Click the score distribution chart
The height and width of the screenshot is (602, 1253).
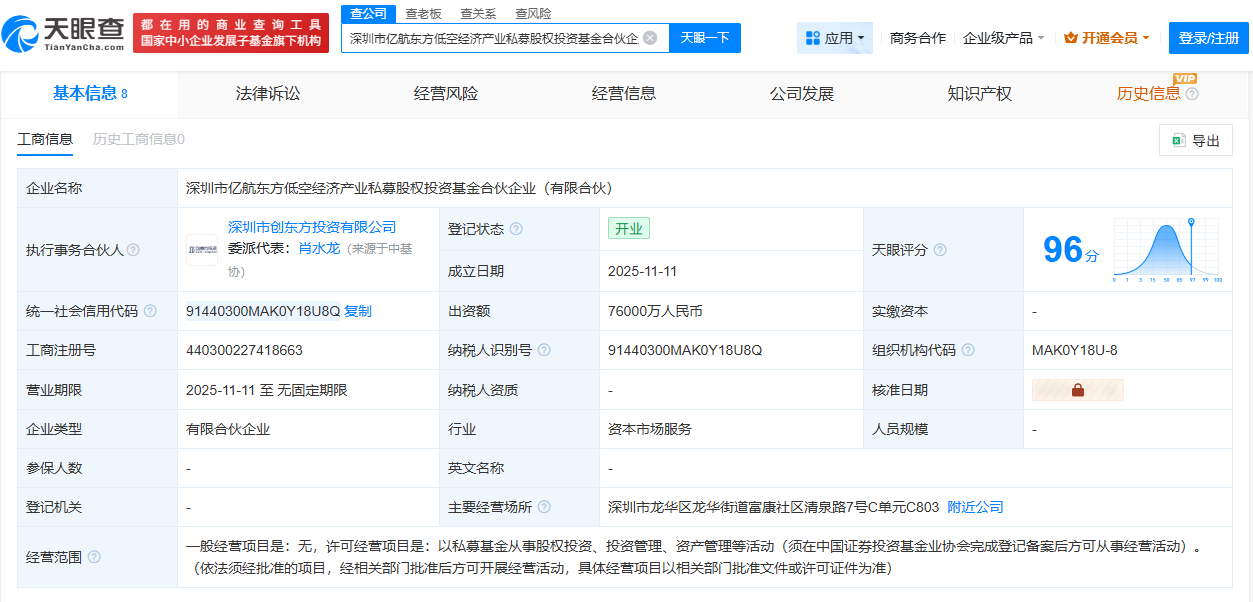[1167, 250]
